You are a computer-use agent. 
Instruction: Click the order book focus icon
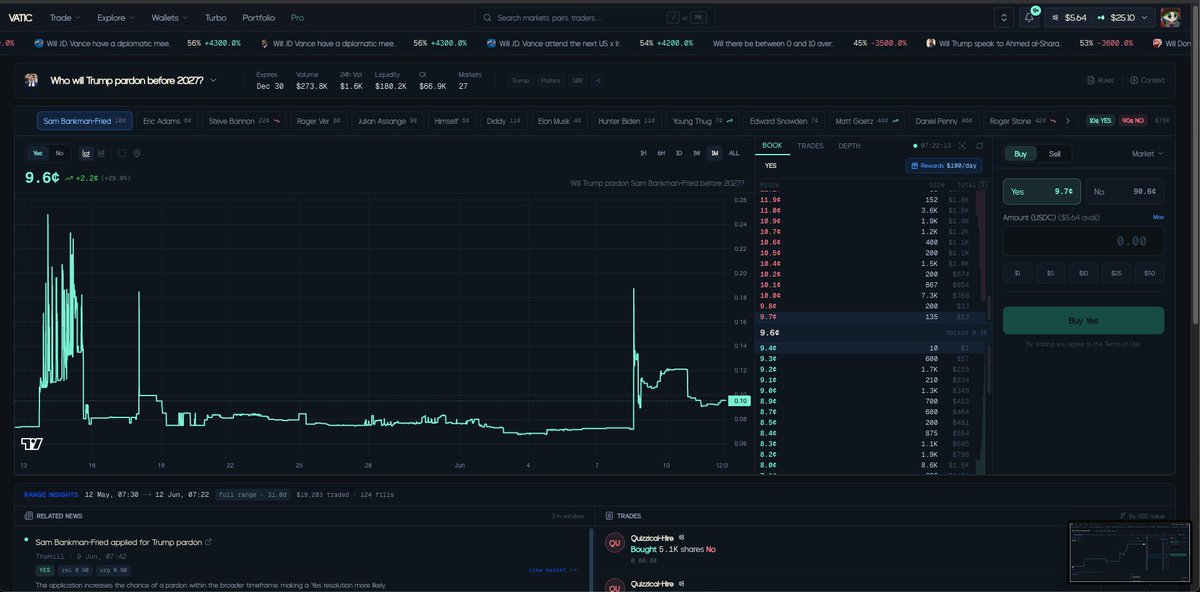(964, 146)
